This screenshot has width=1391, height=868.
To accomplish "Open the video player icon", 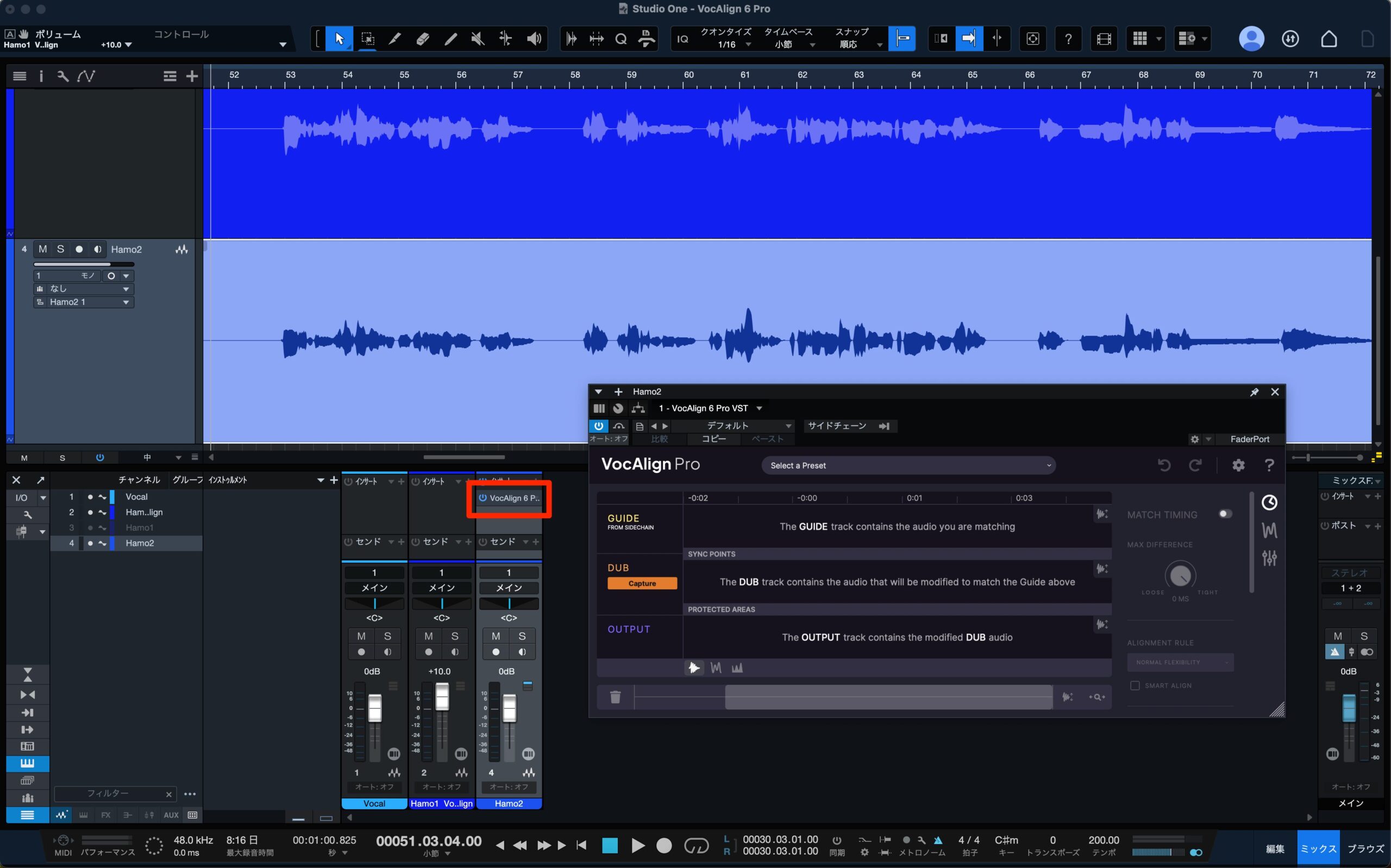I will [x=1104, y=39].
